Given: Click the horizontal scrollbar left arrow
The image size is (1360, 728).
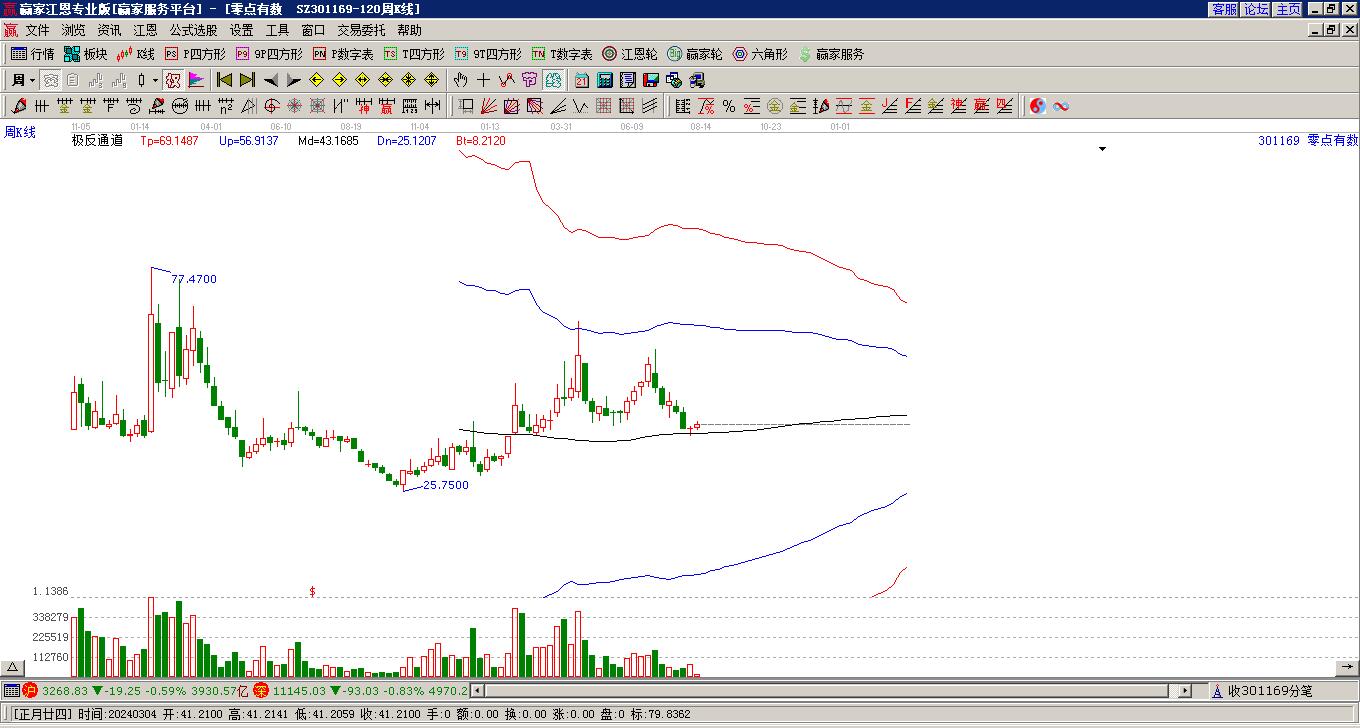Looking at the screenshot, I should tap(477, 691).
